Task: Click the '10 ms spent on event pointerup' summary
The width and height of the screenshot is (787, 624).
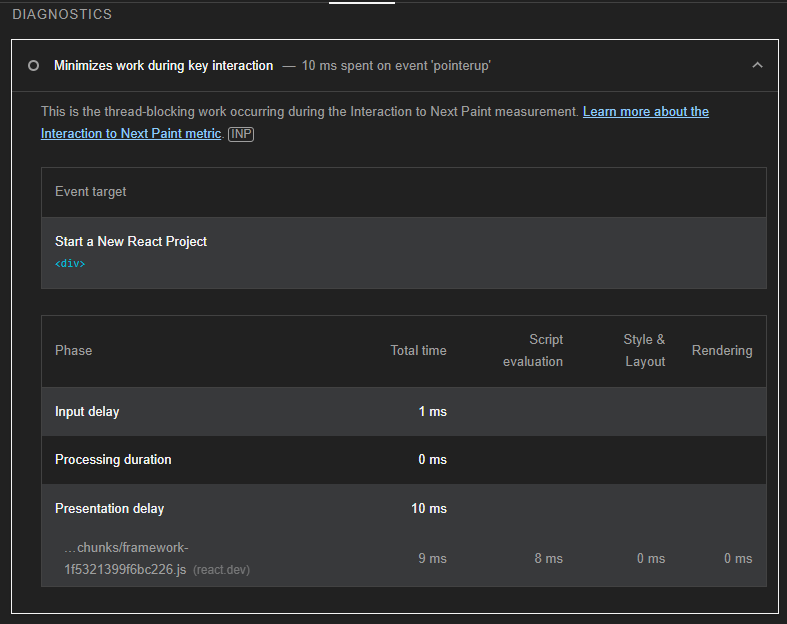Action: [396, 66]
